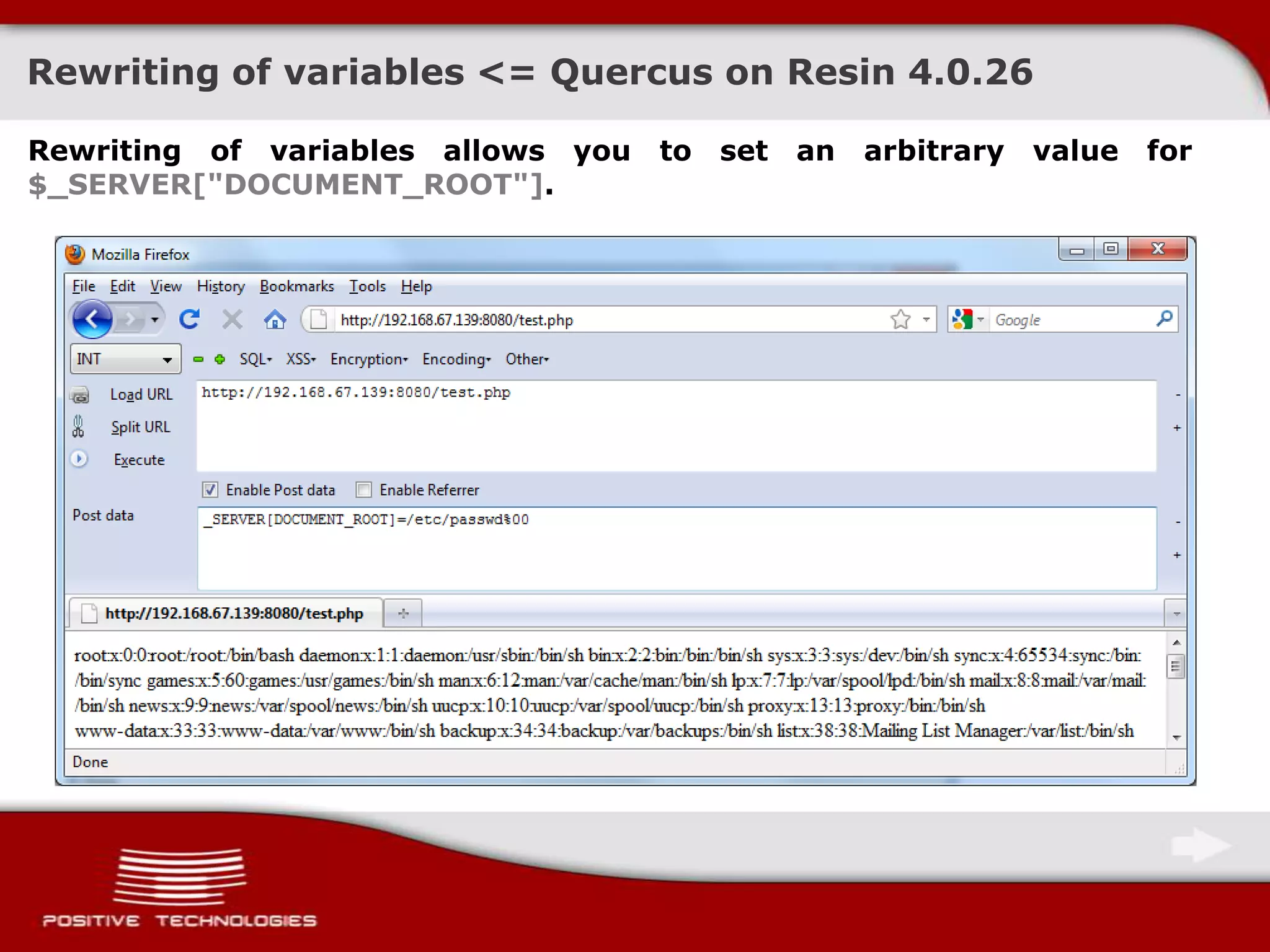The width and height of the screenshot is (1270, 952).
Task: Expand the XSS dropdown menu
Action: click(301, 359)
